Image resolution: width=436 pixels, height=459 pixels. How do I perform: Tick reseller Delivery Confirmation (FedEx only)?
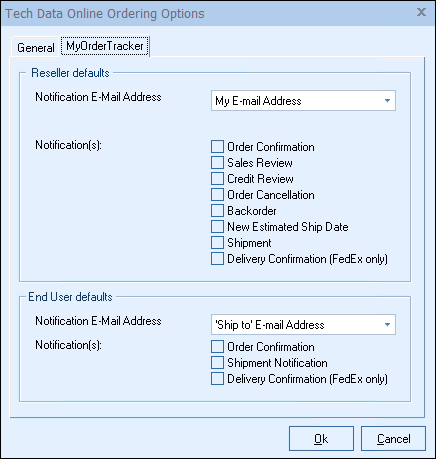click(x=217, y=259)
